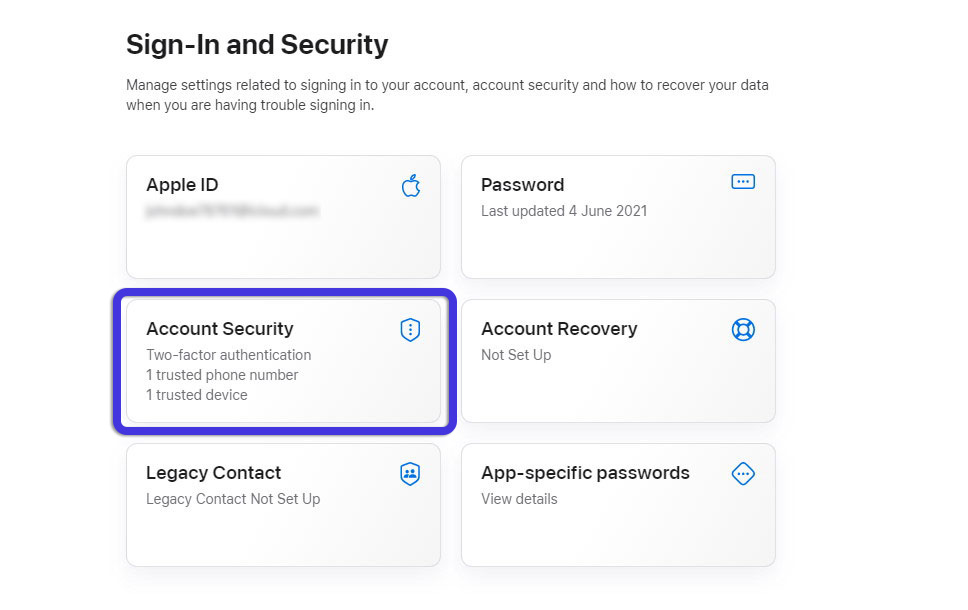Viewport: 968px width, 610px height.
Task: Open the Apple ID card title
Action: (182, 185)
